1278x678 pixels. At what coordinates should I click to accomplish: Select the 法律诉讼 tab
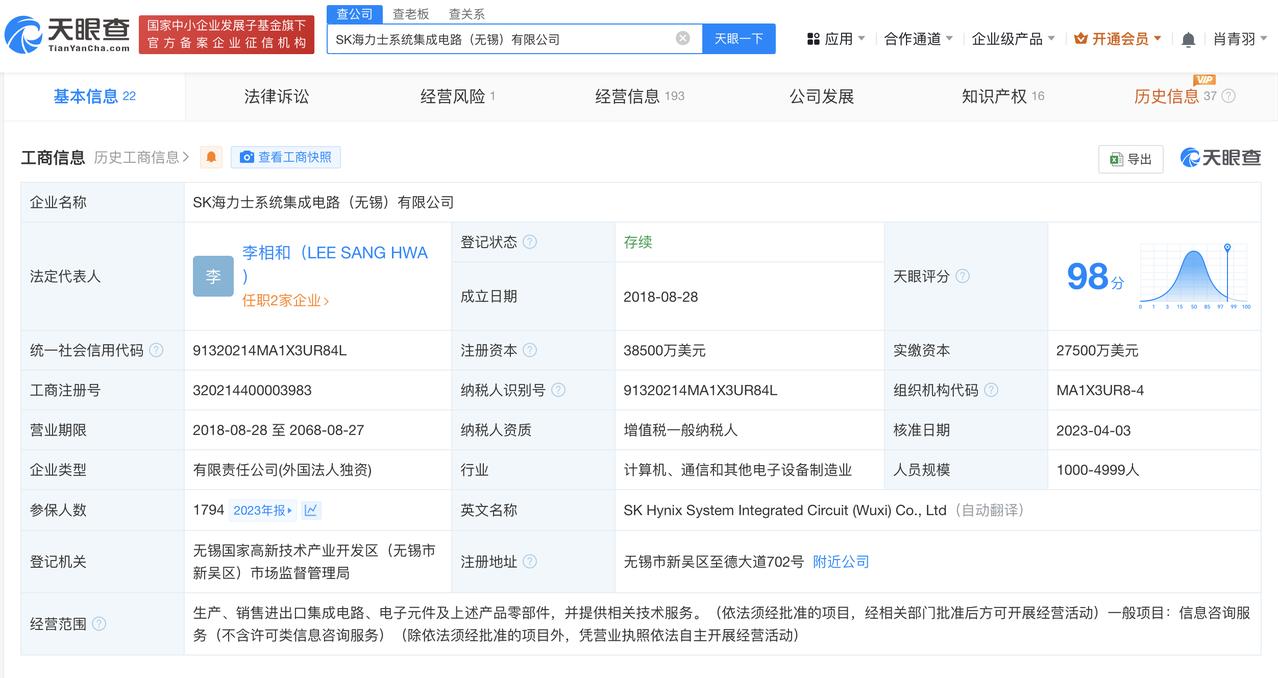tap(277, 96)
